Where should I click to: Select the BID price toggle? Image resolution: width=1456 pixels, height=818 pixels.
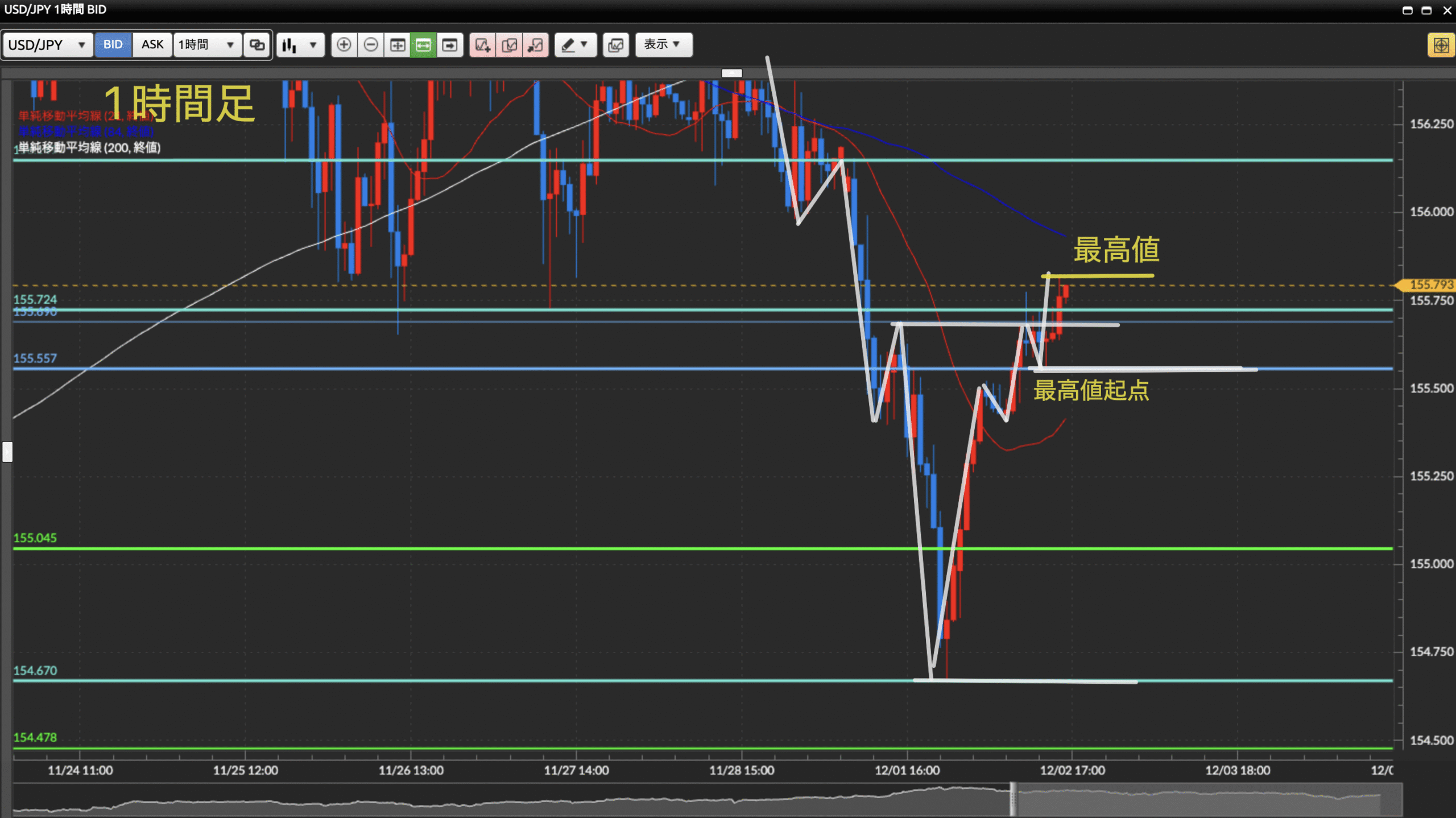[x=113, y=44]
